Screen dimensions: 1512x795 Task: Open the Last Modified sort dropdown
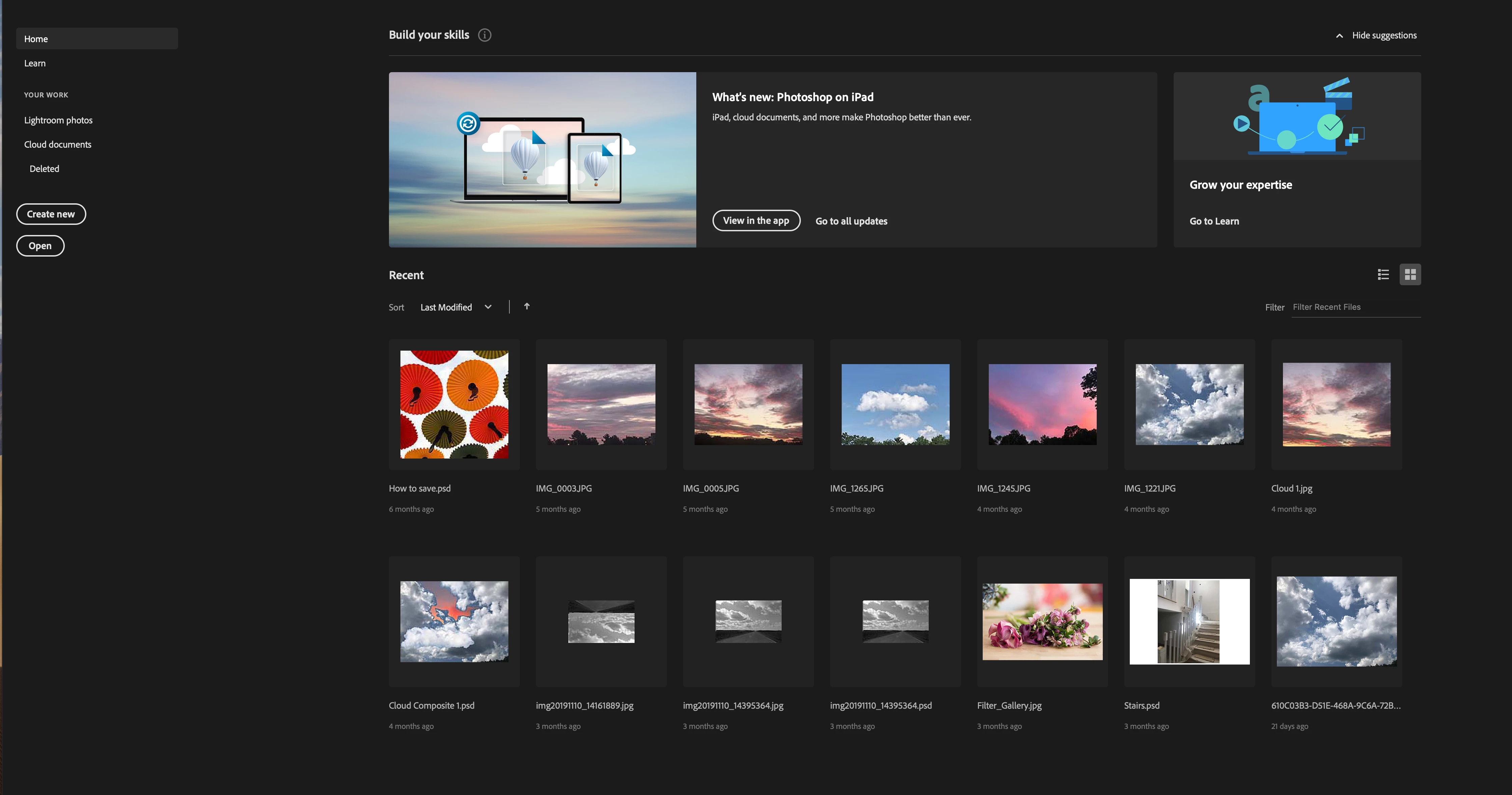point(455,307)
